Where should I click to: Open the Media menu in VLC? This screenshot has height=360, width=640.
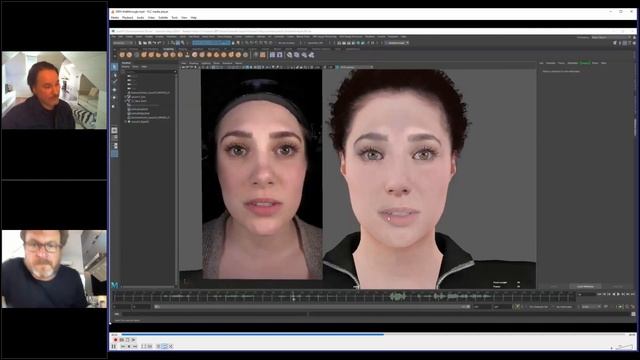pos(115,18)
